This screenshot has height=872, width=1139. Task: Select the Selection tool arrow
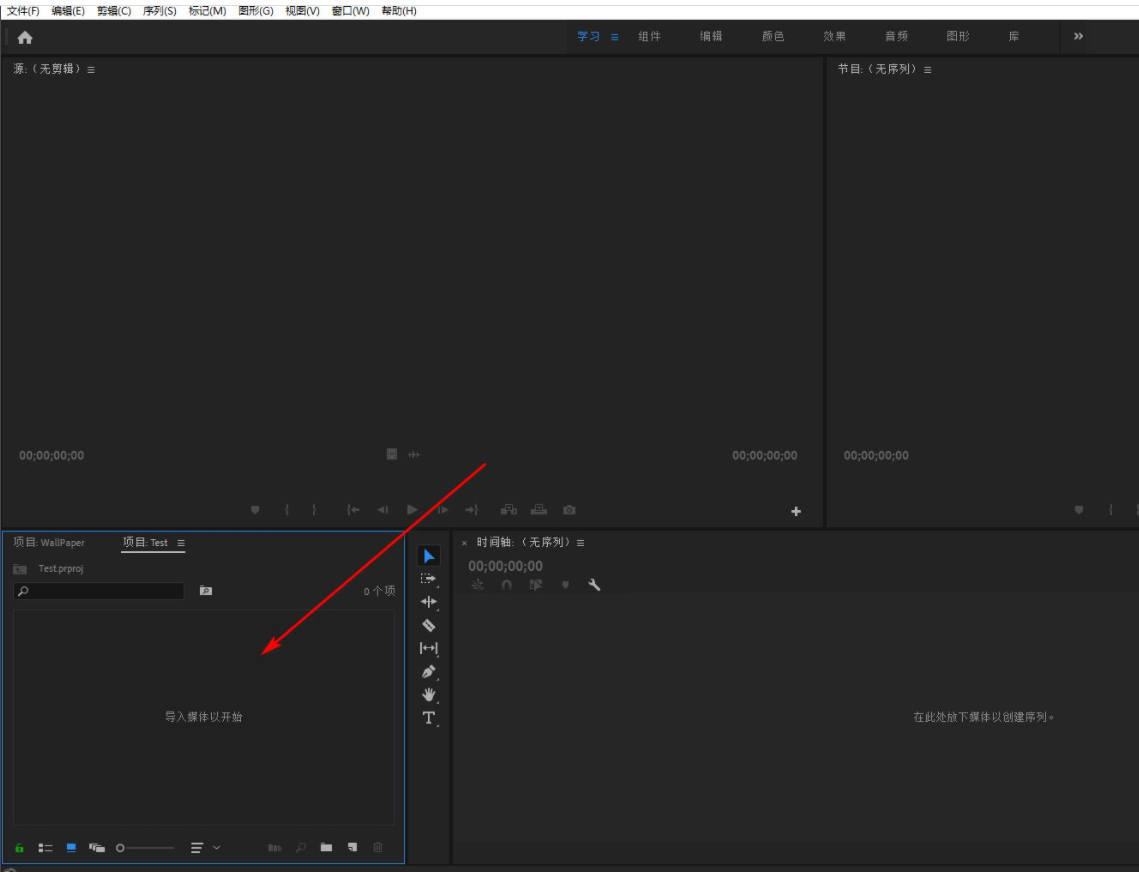pyautogui.click(x=429, y=556)
